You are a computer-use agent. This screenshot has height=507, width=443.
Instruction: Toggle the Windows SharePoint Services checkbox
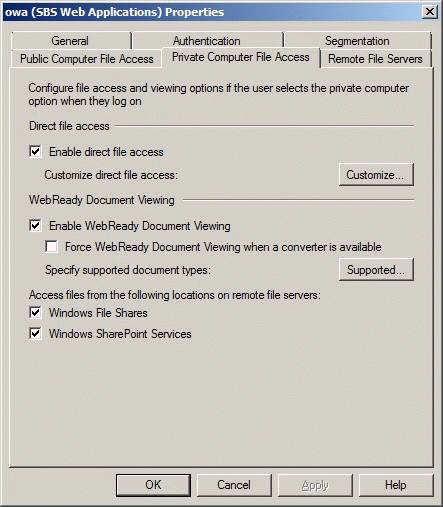coord(35,334)
